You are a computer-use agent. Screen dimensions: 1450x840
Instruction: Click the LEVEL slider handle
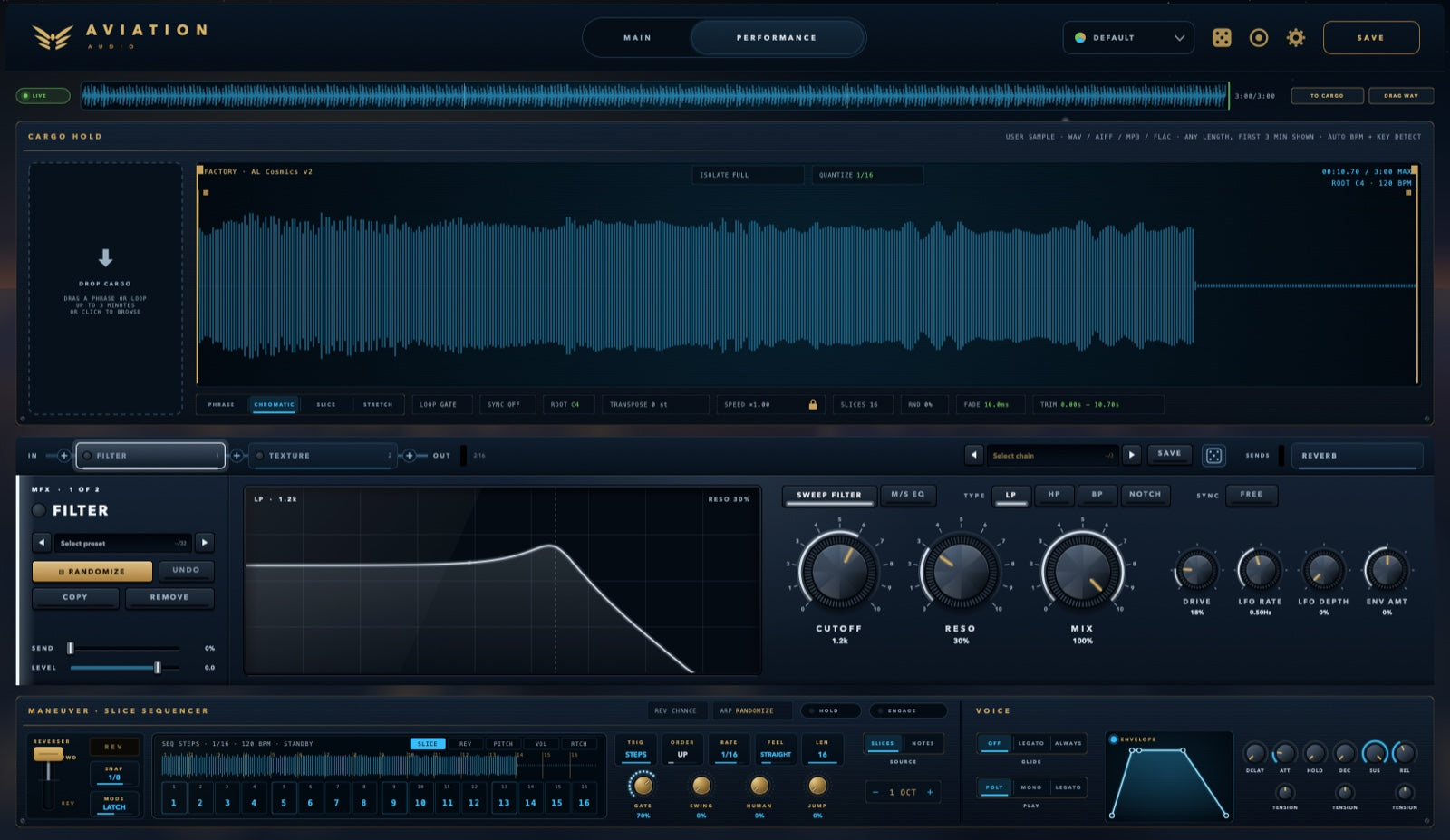[158, 668]
